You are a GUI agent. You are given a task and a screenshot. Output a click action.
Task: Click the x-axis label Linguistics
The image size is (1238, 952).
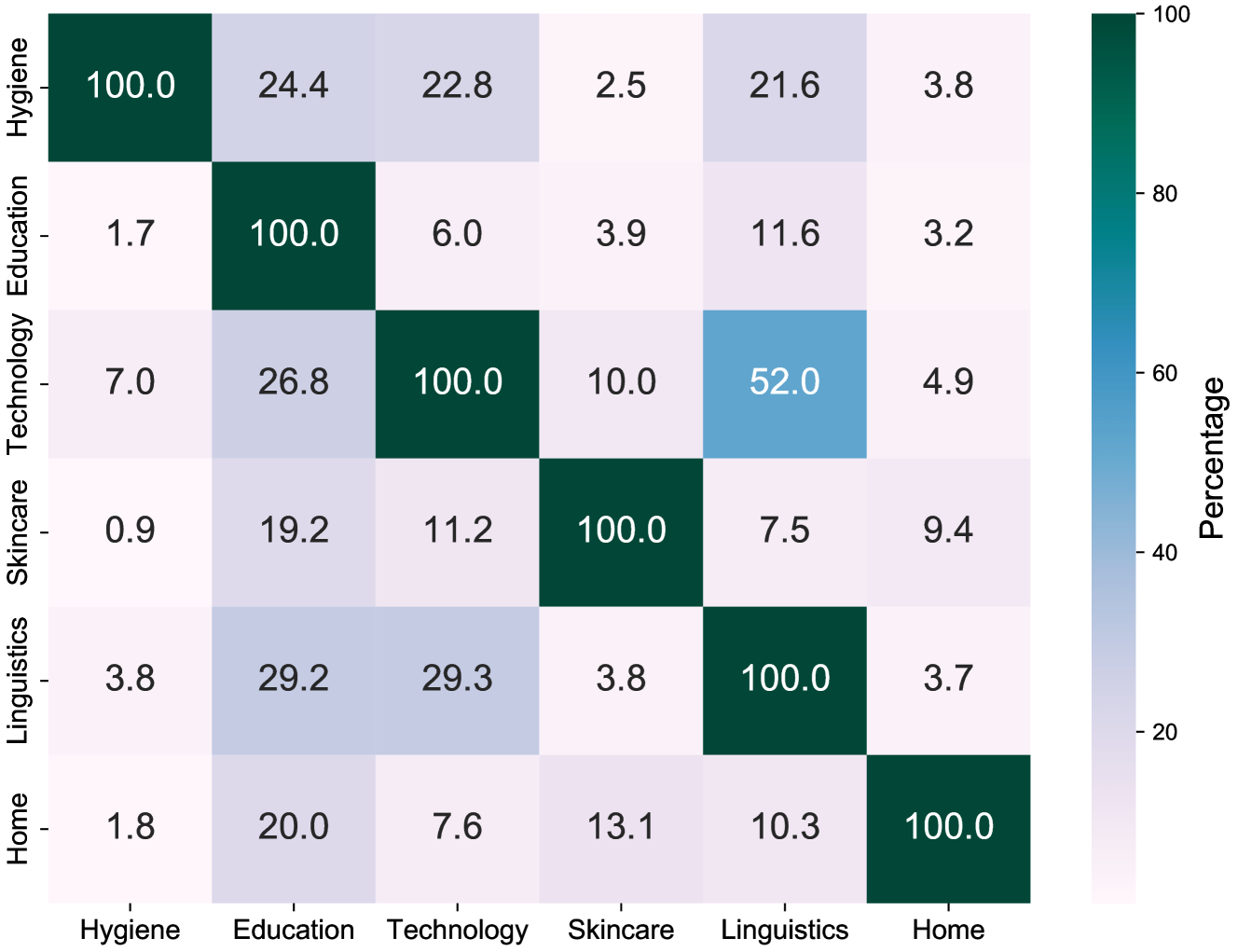click(x=784, y=930)
